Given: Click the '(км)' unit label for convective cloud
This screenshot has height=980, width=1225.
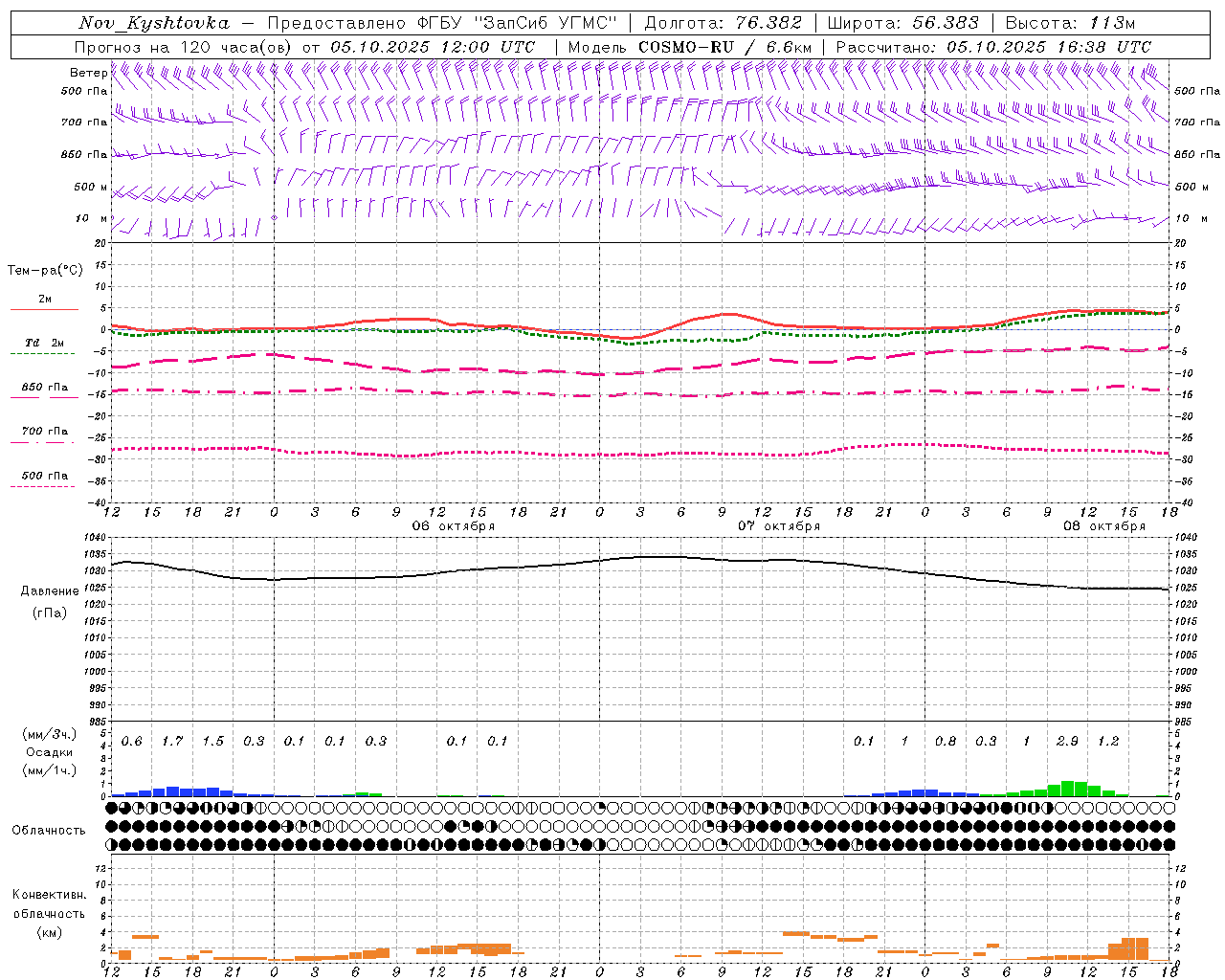Looking at the screenshot, I should (50, 932).
